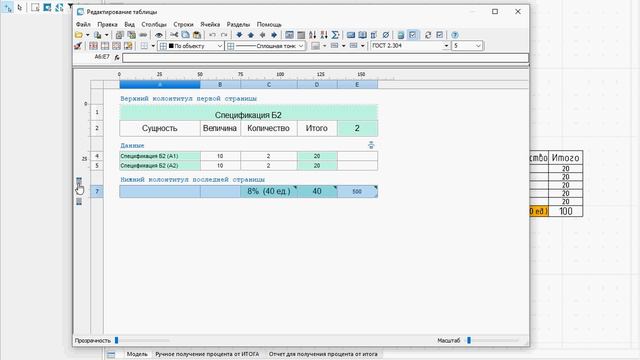Click the blue question mark help icon

(x=455, y=35)
